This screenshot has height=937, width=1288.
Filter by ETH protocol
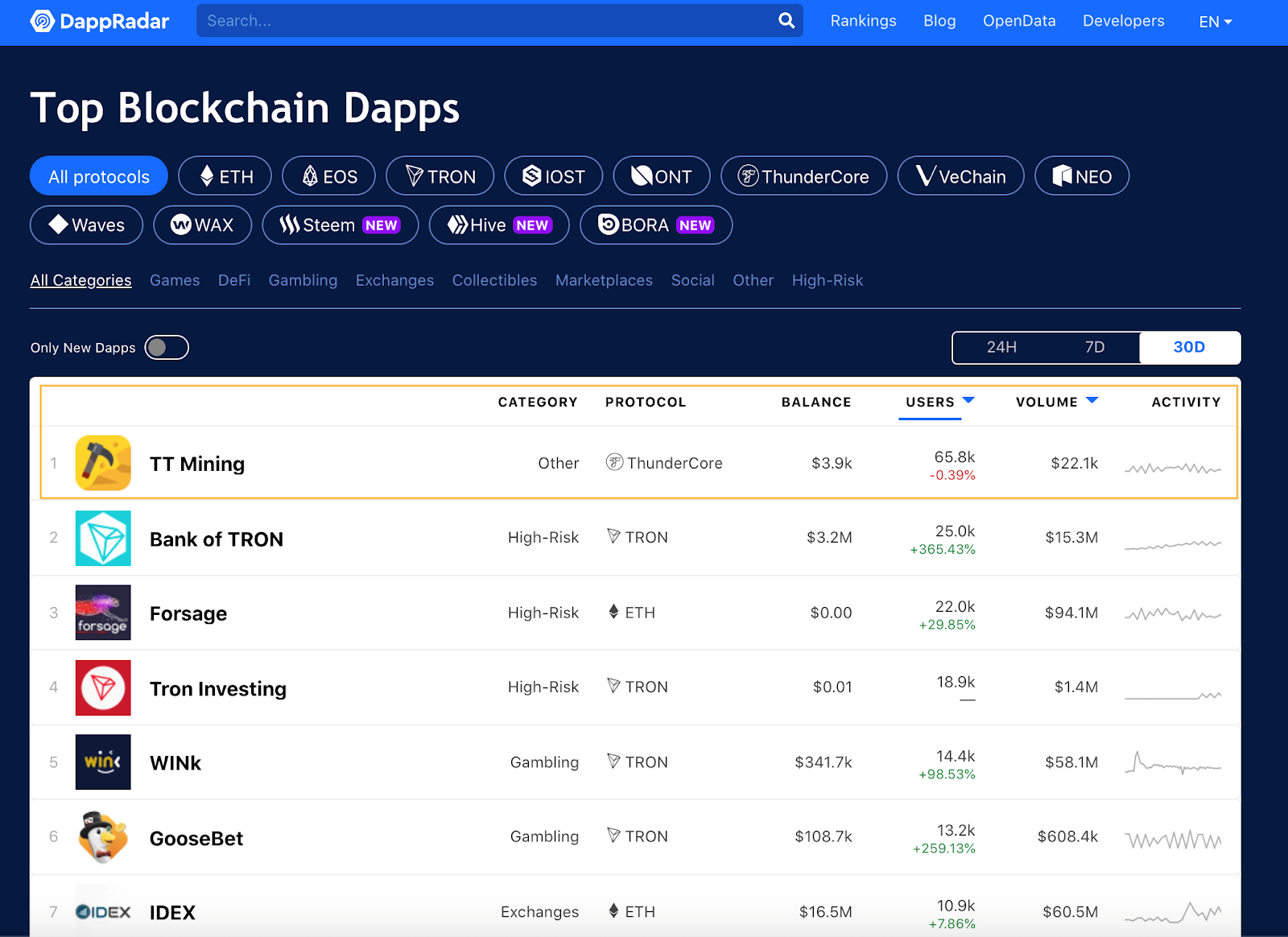(x=225, y=176)
